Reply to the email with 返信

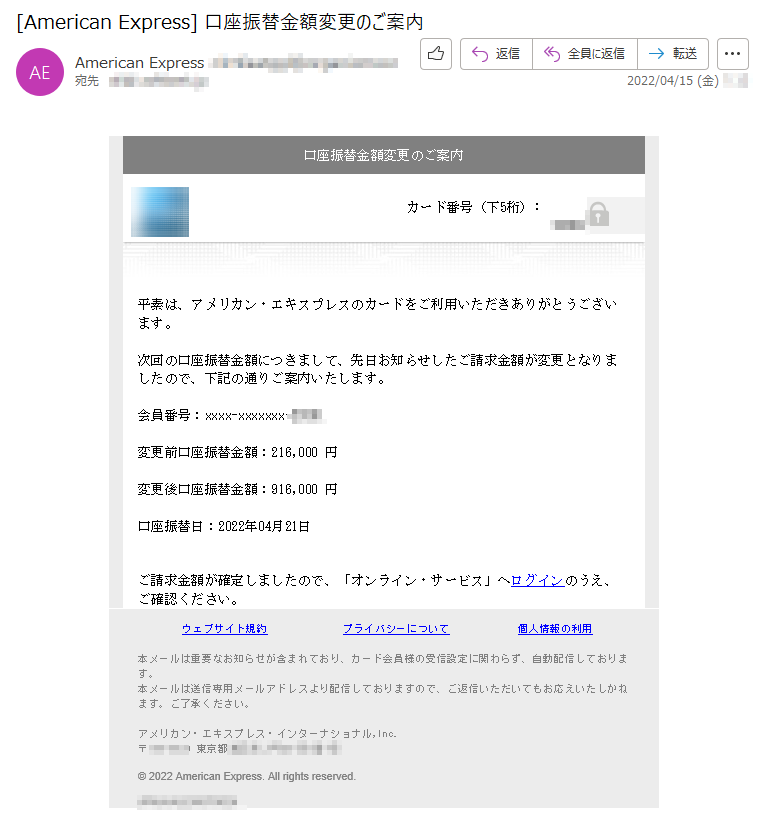[496, 53]
